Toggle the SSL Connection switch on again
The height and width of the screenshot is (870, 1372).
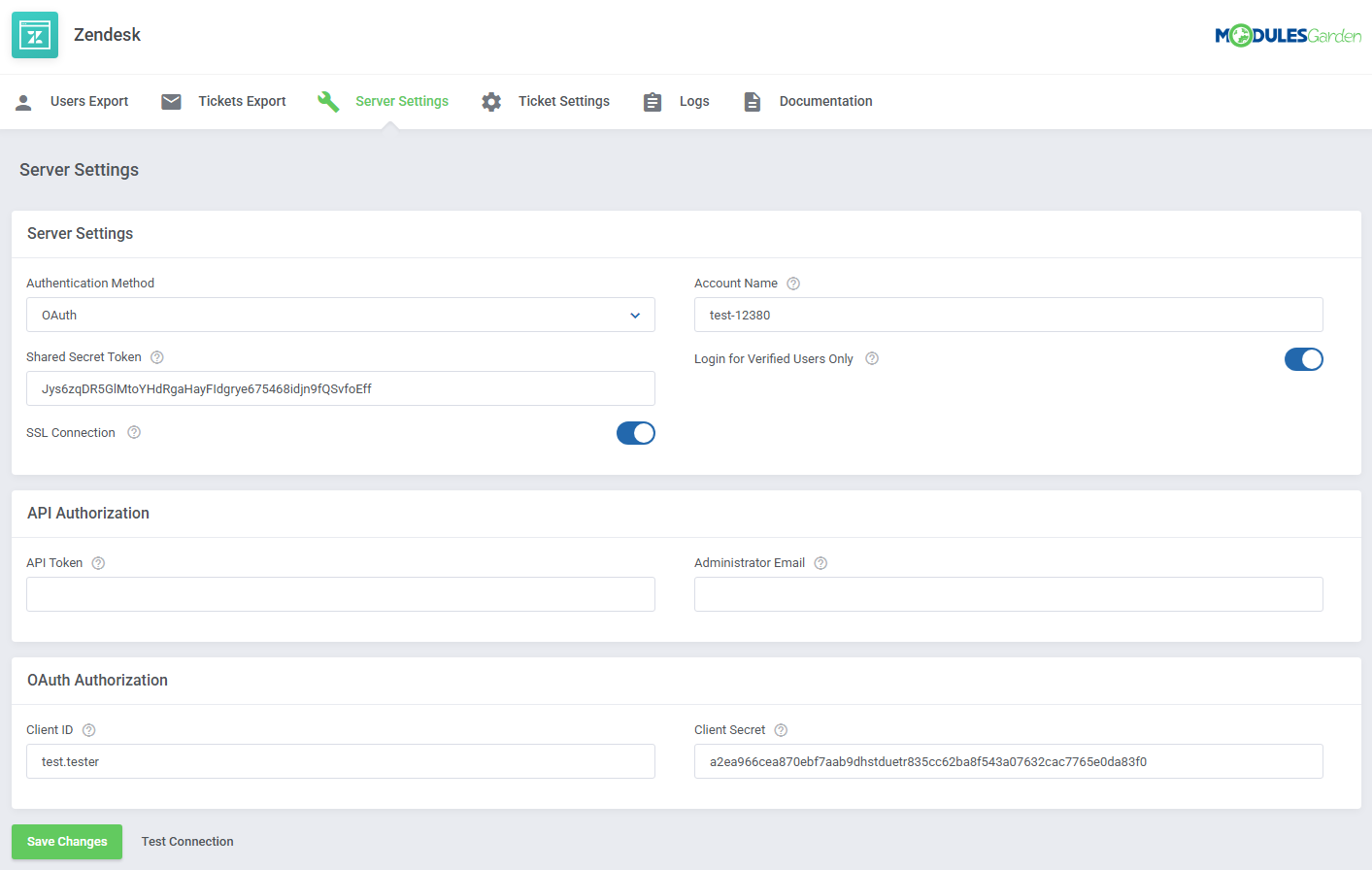tap(636, 433)
